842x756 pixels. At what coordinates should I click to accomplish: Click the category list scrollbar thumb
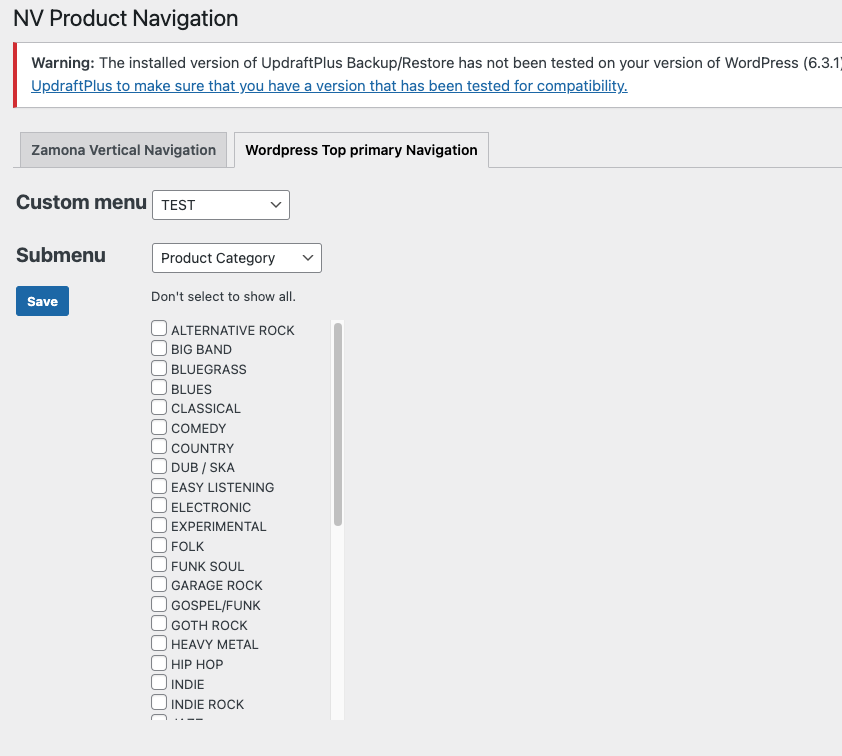(x=338, y=423)
